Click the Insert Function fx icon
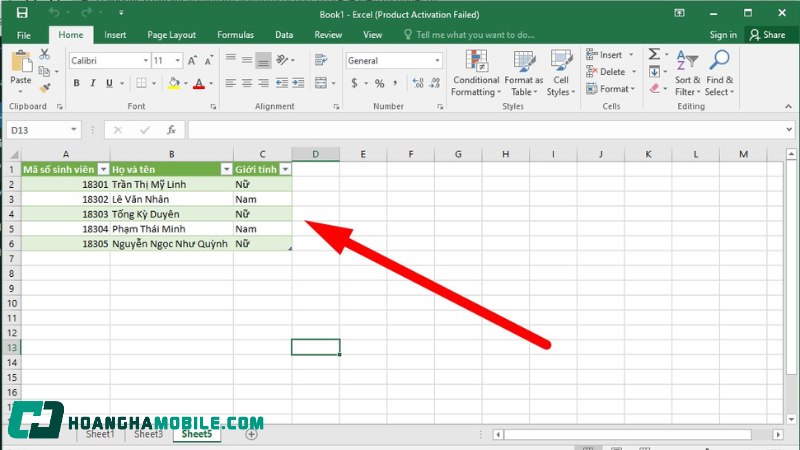Screen dimensions: 800x450 (171, 130)
